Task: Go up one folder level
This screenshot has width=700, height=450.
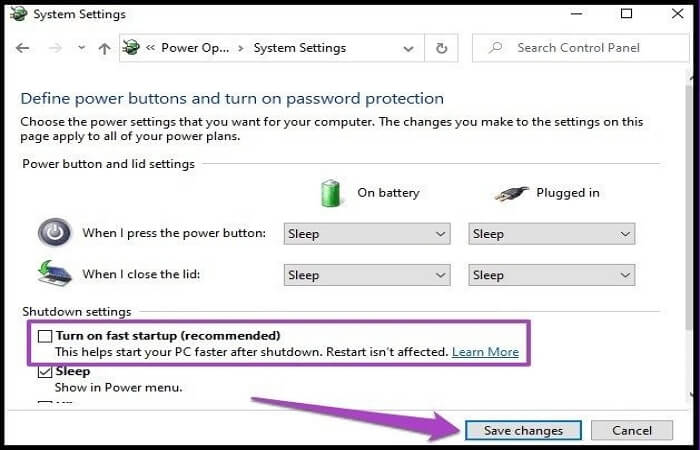Action: 104,48
